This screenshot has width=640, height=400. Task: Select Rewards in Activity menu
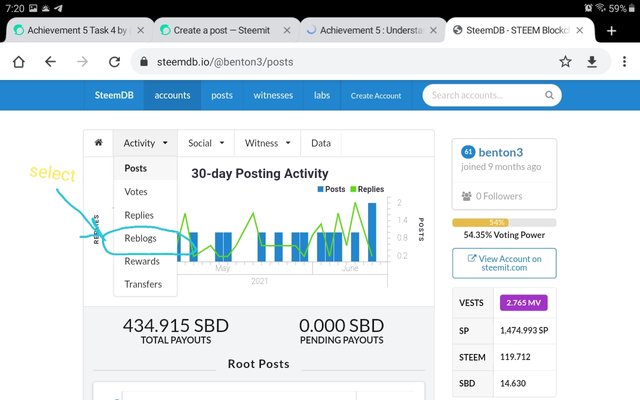(x=145, y=261)
